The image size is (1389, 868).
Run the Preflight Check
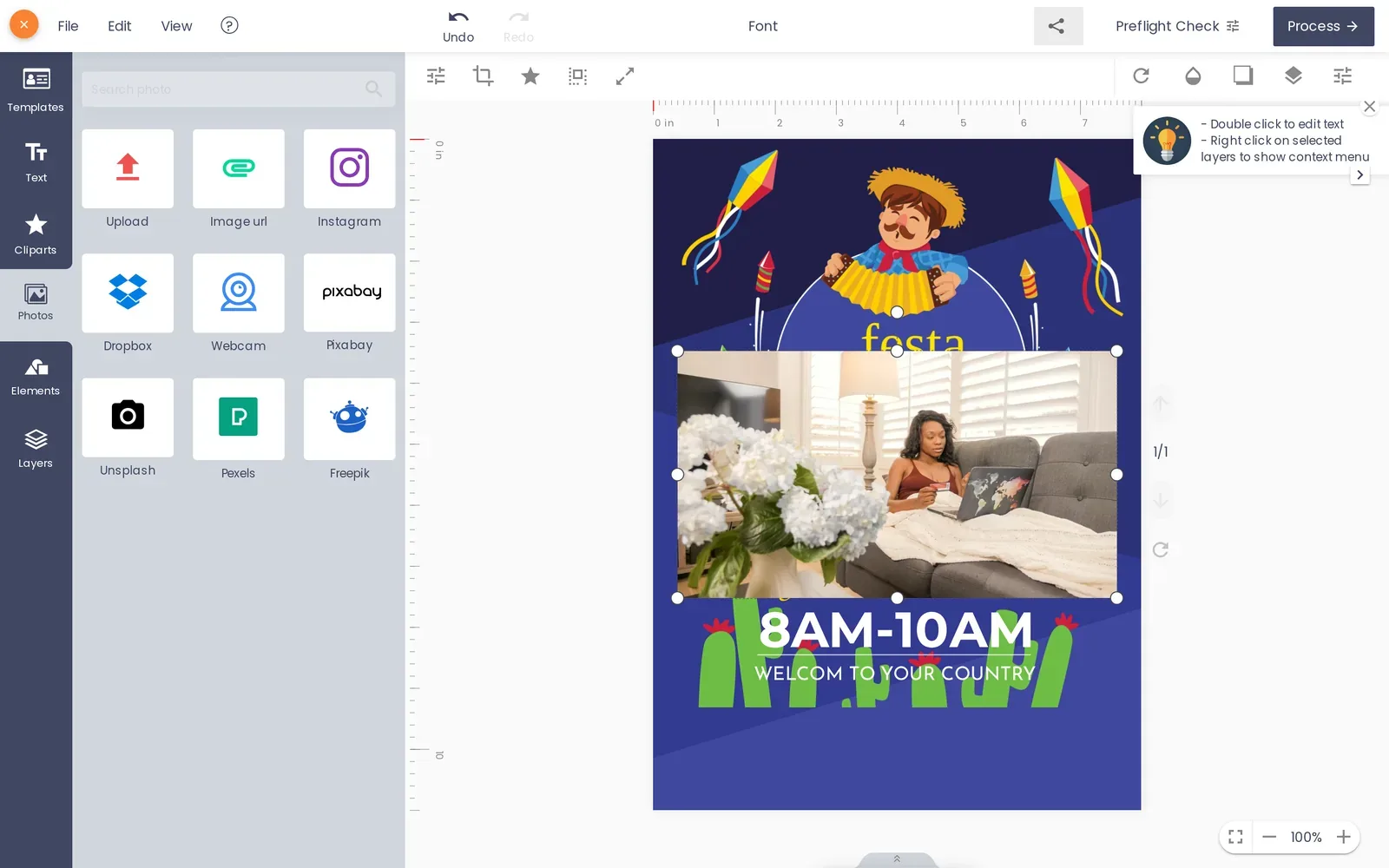(1177, 26)
